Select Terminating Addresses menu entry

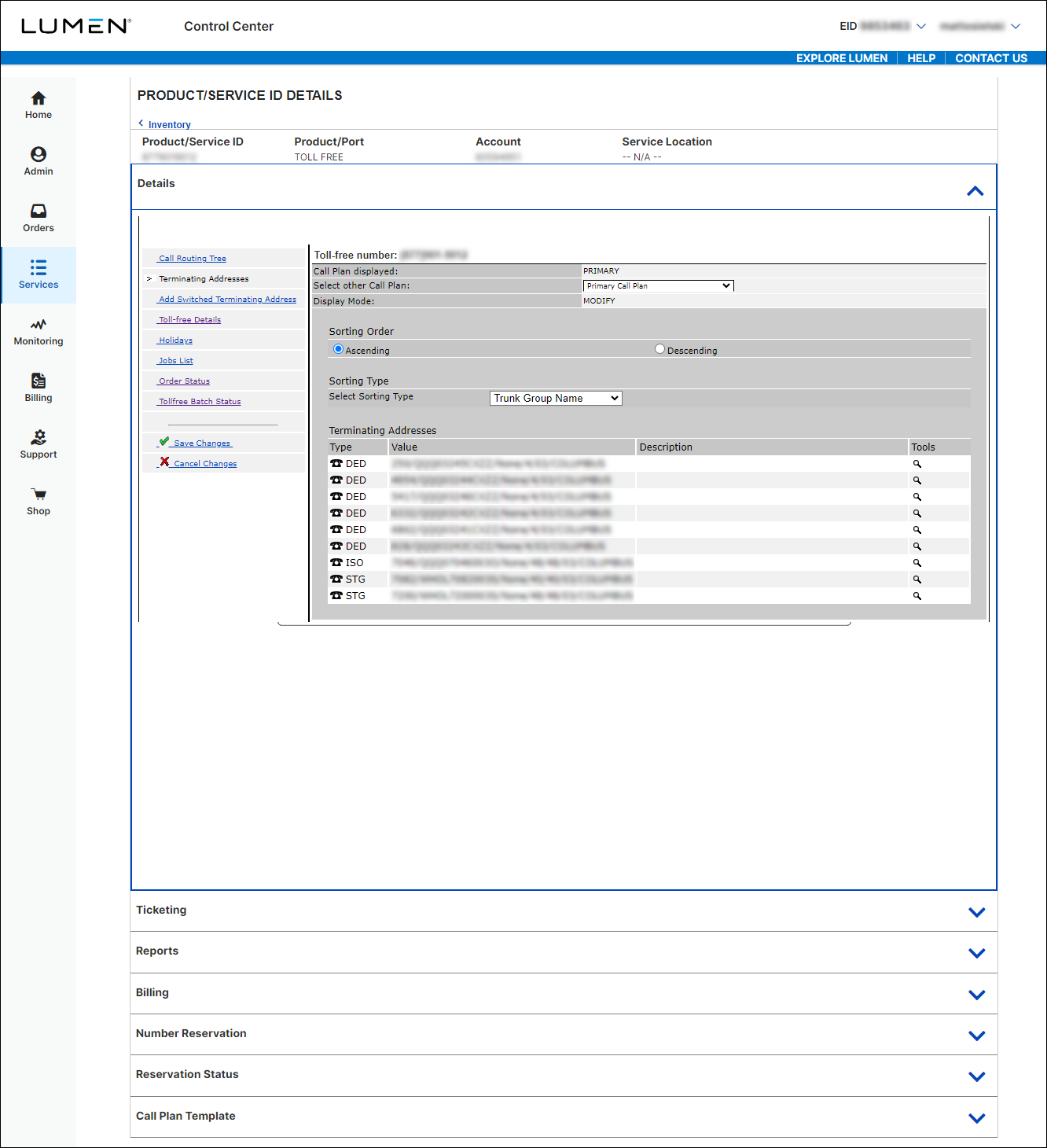[x=204, y=279]
